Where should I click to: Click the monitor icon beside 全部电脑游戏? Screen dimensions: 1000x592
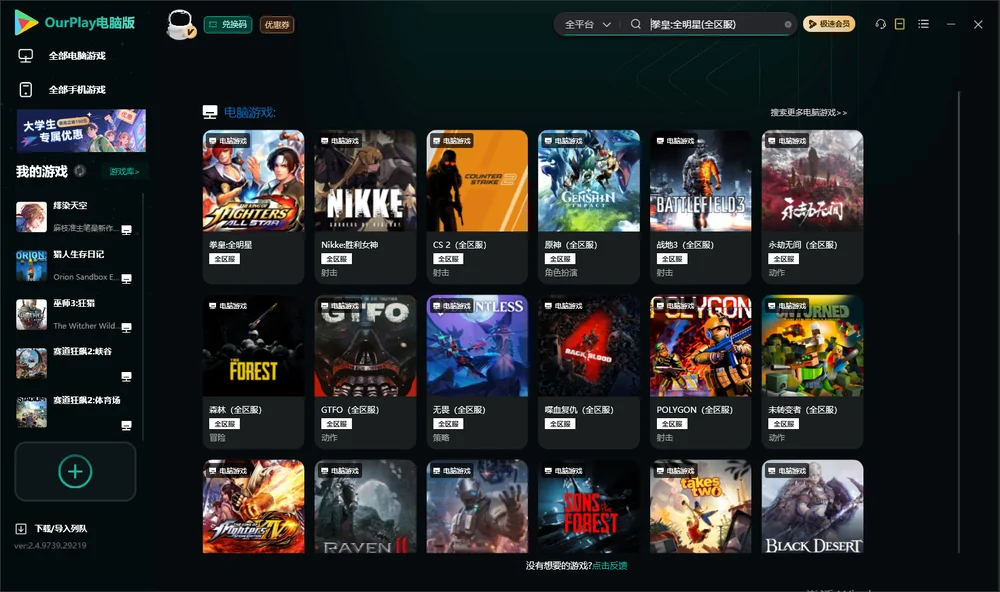(26, 56)
